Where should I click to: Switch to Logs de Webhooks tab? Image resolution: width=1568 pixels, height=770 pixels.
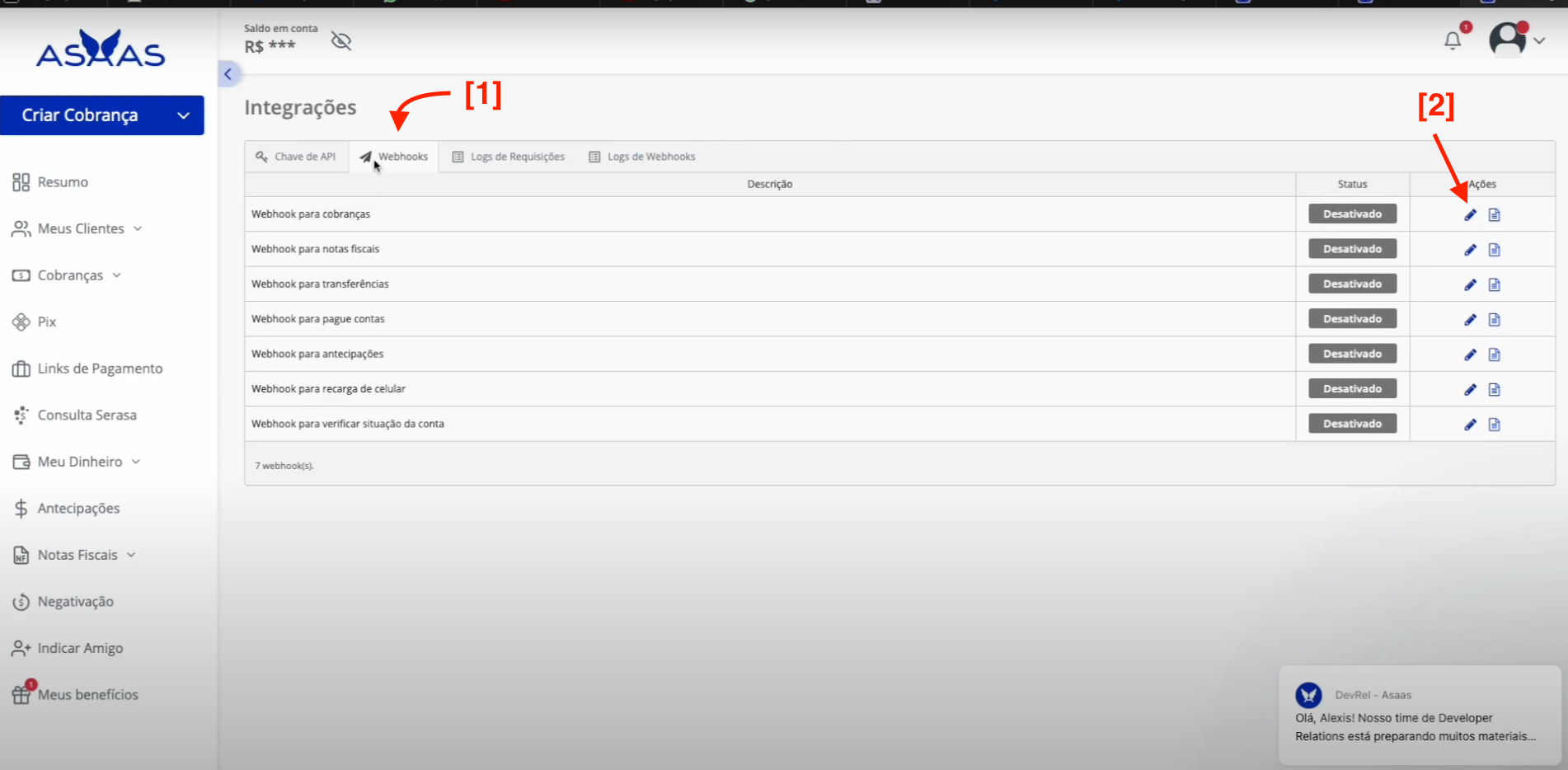coord(642,157)
